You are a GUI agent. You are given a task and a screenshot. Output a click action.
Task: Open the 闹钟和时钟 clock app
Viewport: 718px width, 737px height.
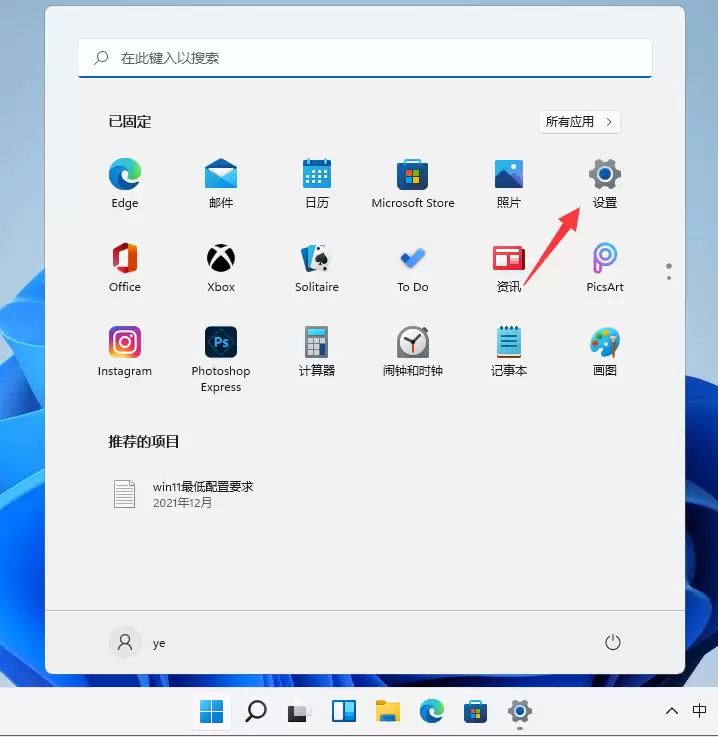[x=413, y=351]
